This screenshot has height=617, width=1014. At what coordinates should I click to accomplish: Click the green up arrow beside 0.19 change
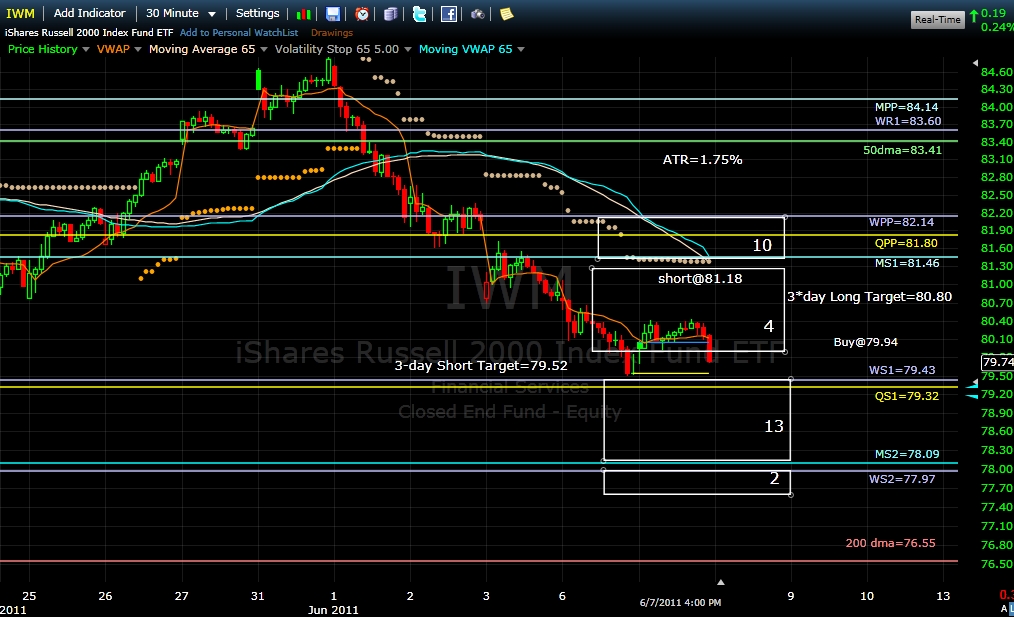[973, 16]
